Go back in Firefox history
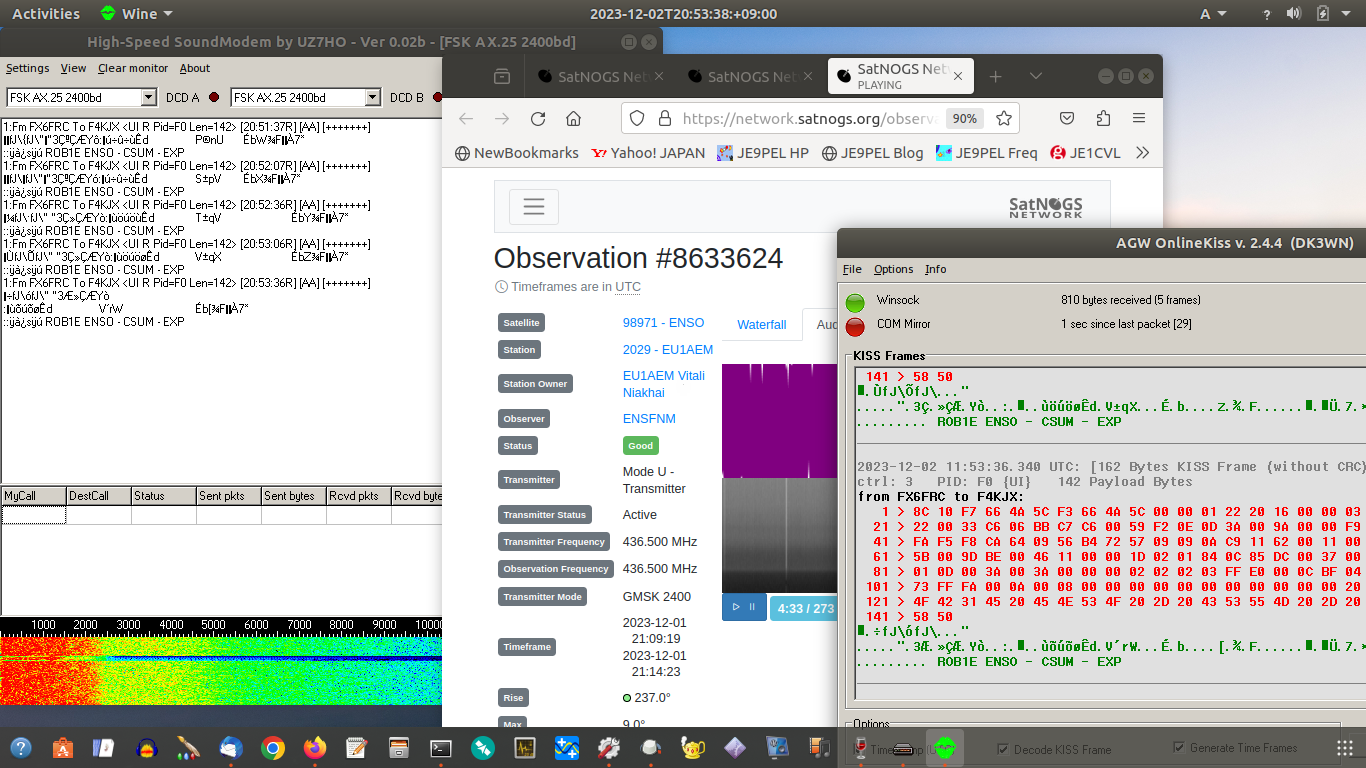This screenshot has height=768, width=1366. 466,118
